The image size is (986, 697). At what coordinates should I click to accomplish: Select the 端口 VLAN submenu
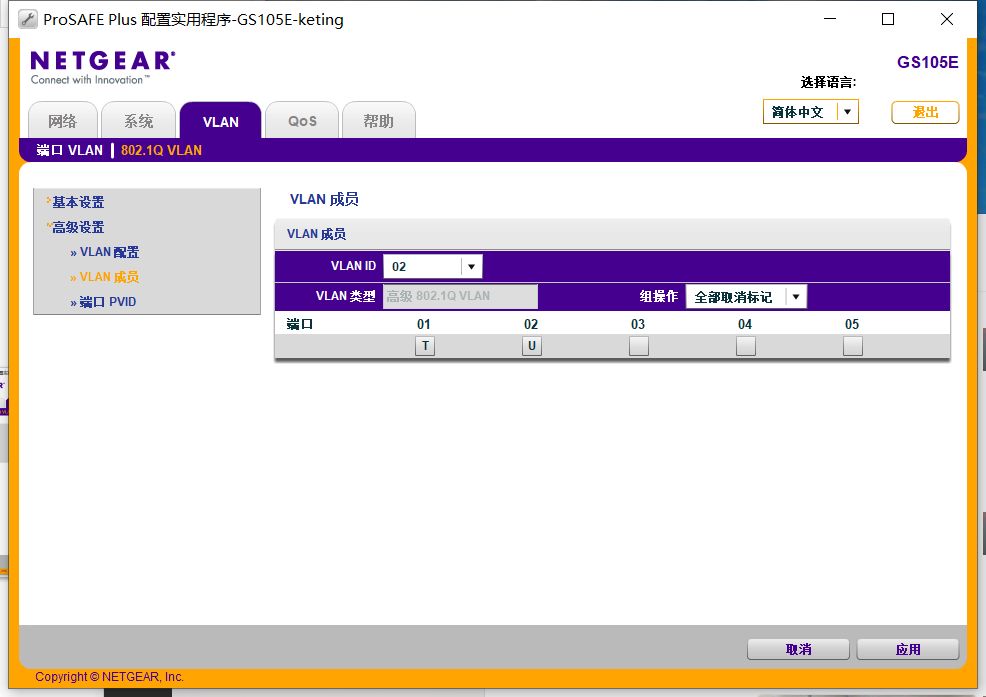[69, 150]
